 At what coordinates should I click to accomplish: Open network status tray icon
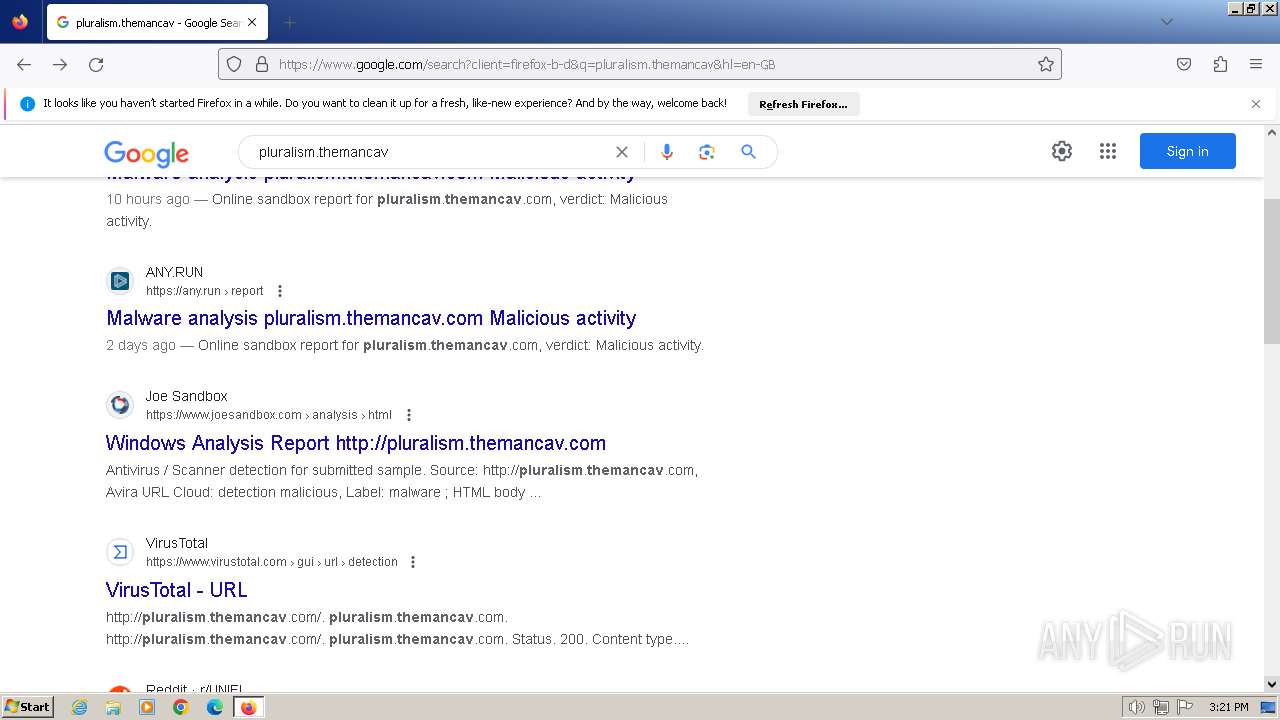pos(1161,707)
